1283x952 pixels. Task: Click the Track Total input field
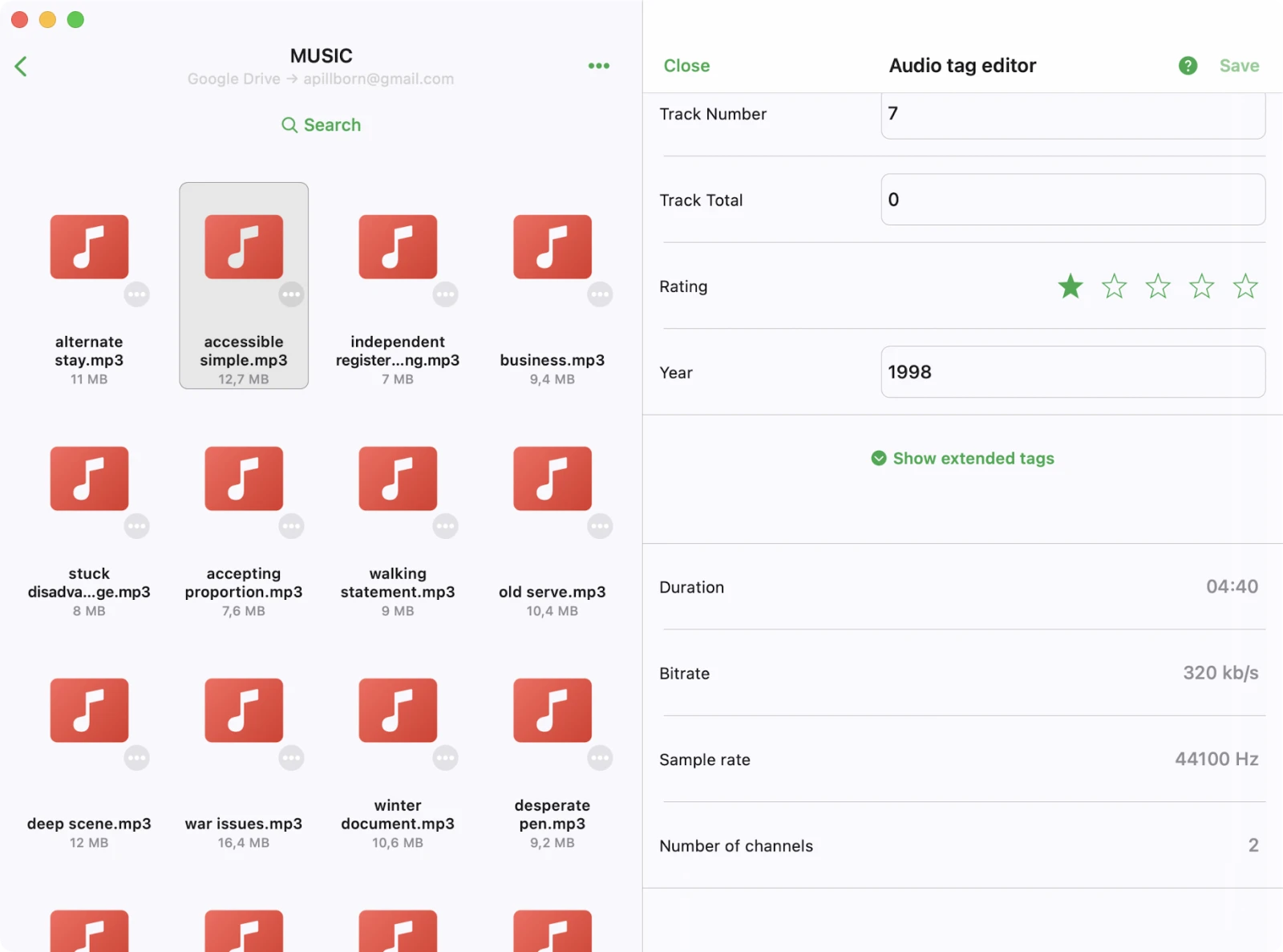click(1072, 200)
